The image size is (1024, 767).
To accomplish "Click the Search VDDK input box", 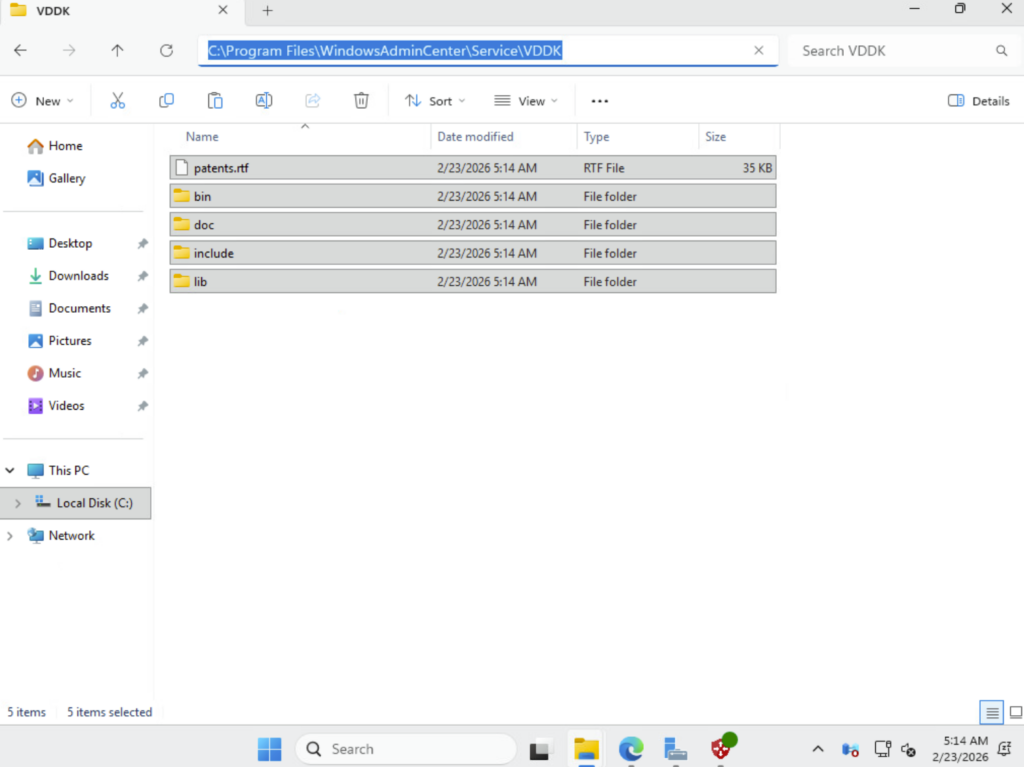I will tap(890, 51).
